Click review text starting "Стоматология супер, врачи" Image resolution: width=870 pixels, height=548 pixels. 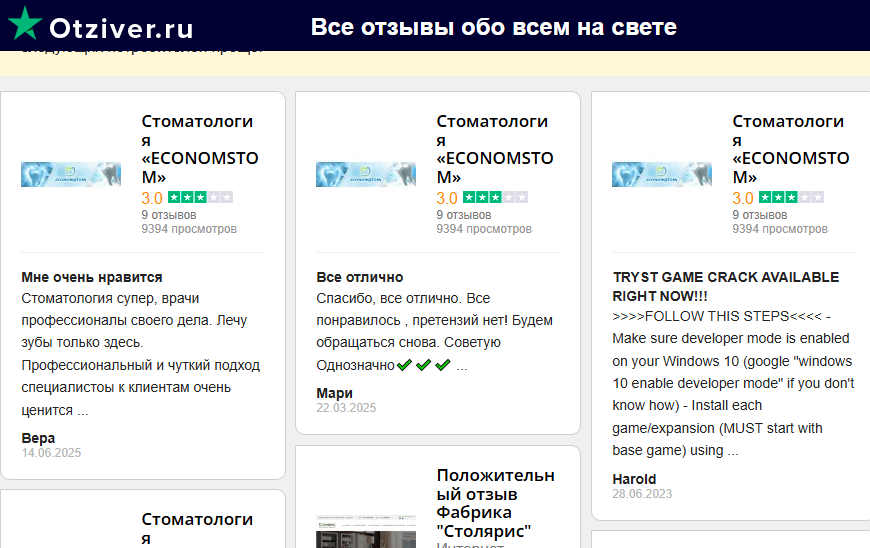(x=141, y=354)
